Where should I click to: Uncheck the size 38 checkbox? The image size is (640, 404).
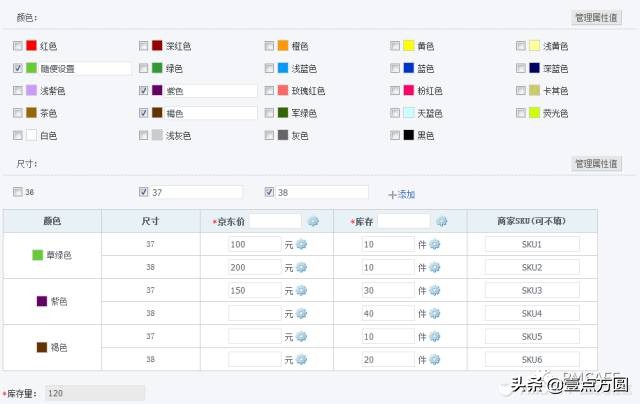coord(269,192)
